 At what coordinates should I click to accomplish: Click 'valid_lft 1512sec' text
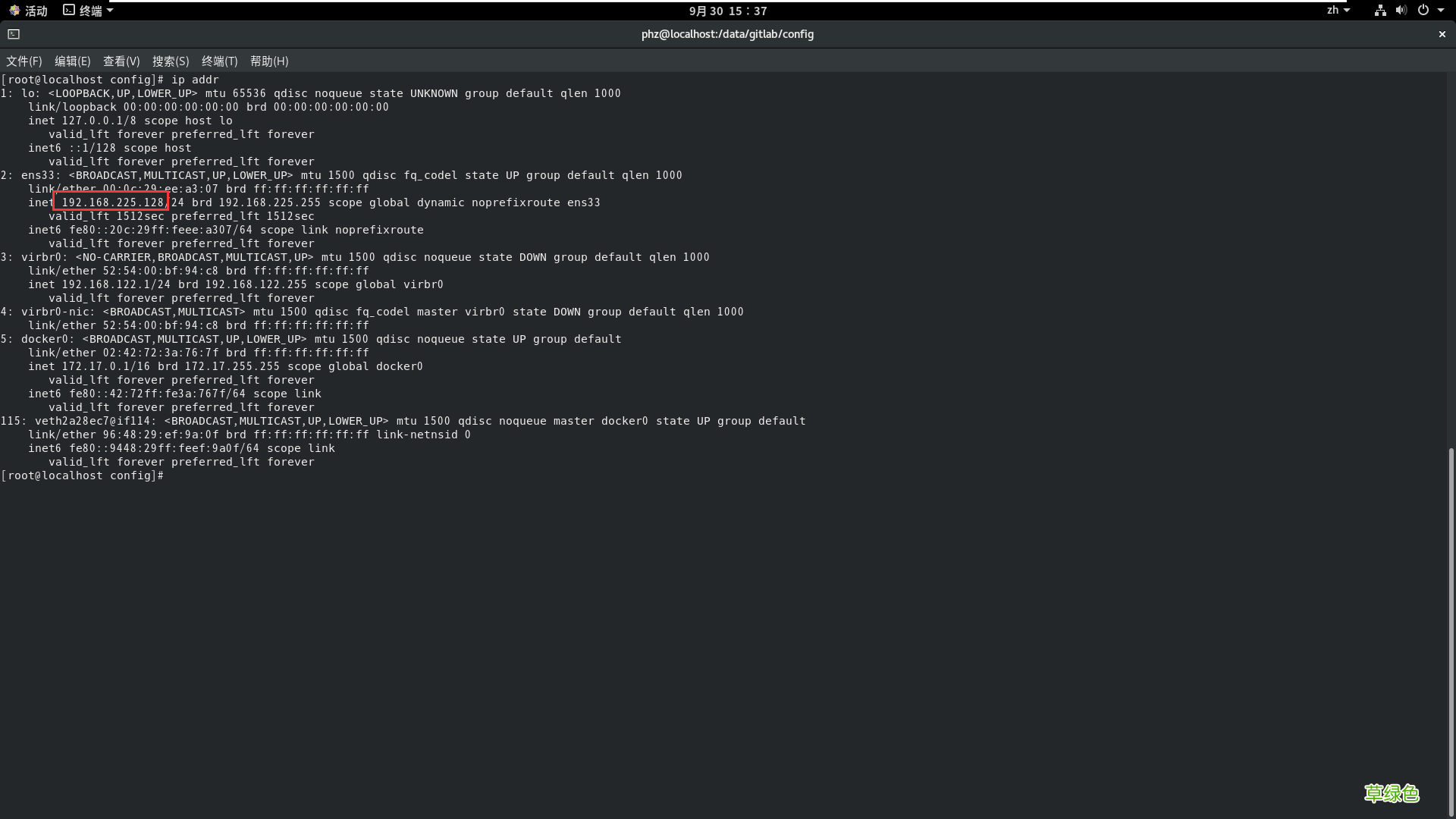(106, 216)
